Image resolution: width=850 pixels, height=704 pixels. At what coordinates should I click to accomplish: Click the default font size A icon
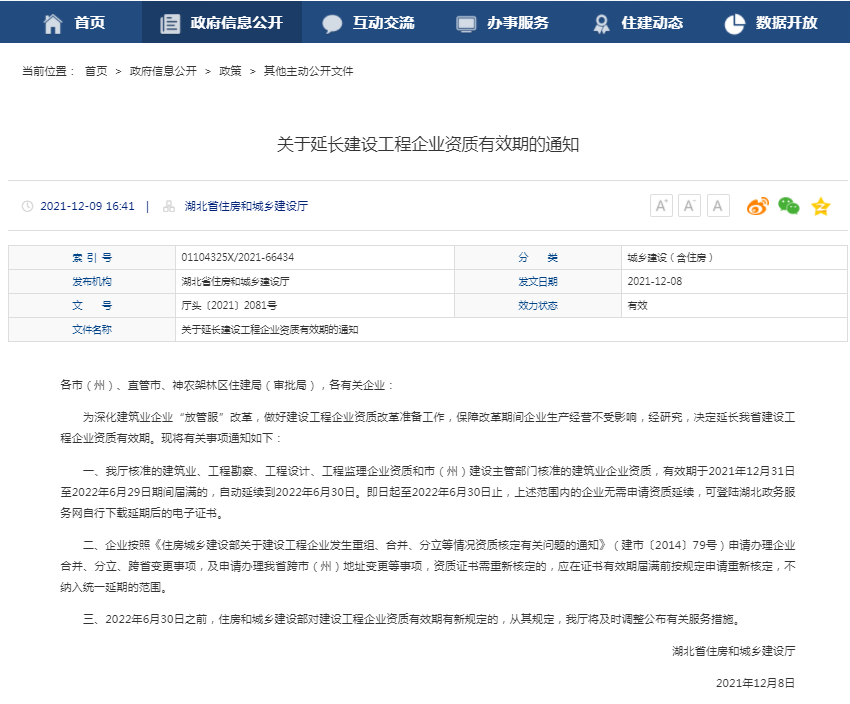(x=718, y=205)
